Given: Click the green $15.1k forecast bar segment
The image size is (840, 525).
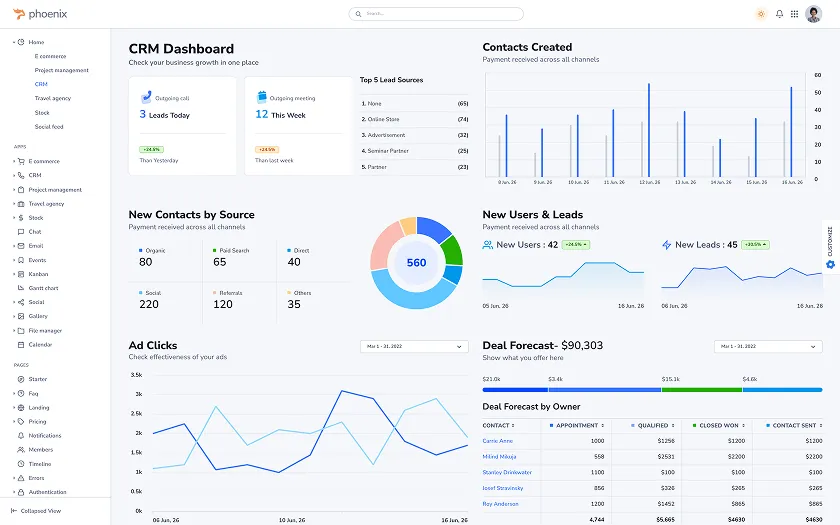Looking at the screenshot, I should (702, 390).
